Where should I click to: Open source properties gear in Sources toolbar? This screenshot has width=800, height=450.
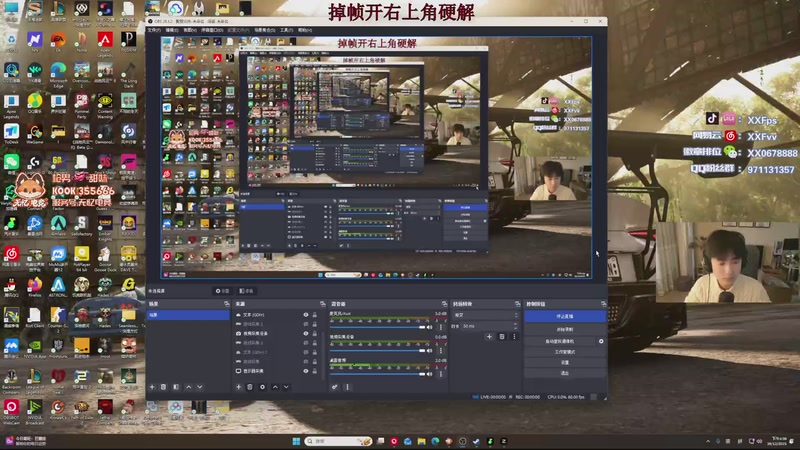tap(262, 387)
